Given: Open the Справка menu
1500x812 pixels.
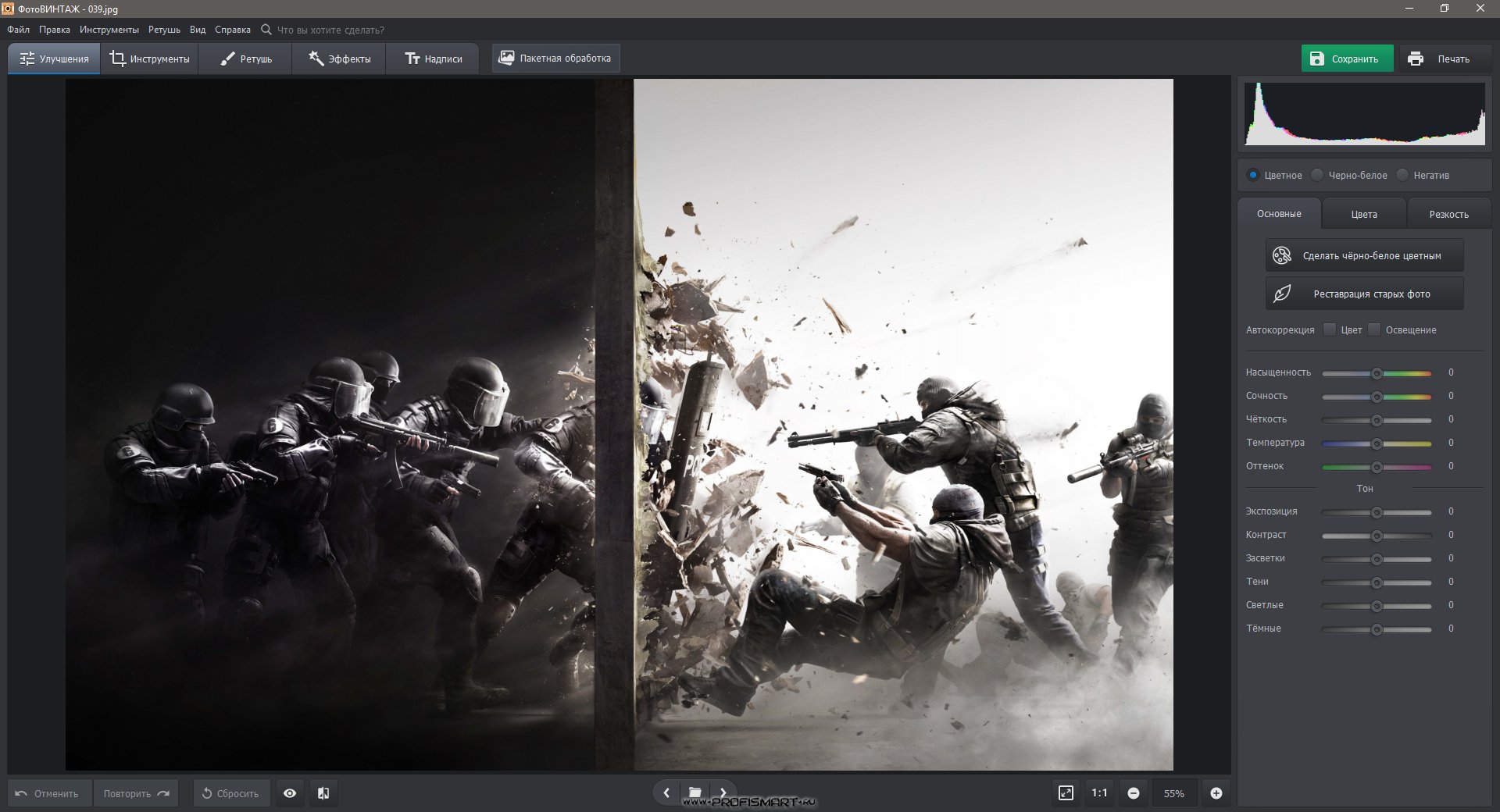Looking at the screenshot, I should pyautogui.click(x=233, y=30).
